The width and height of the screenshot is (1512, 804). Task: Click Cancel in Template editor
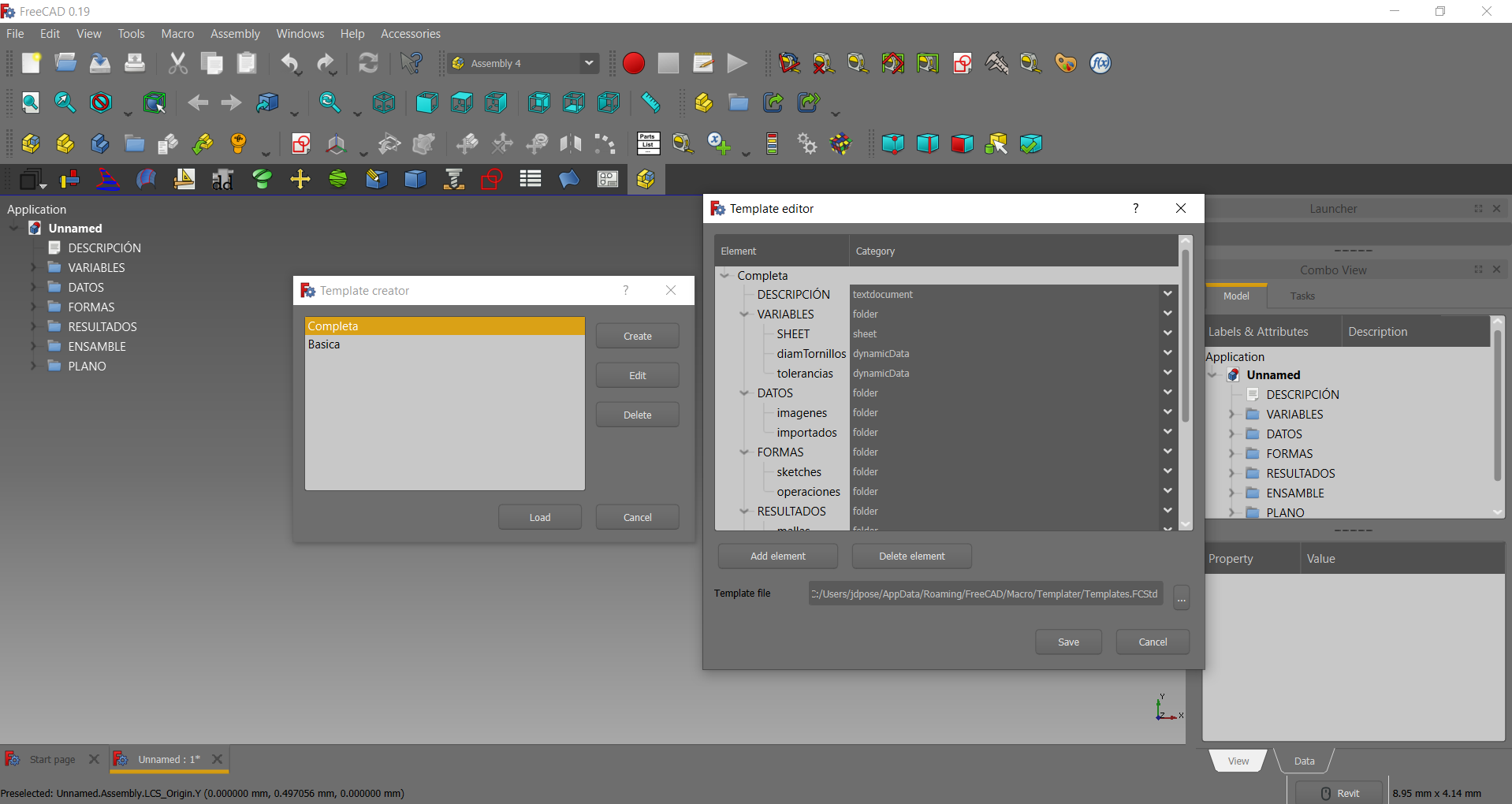[x=1153, y=642]
